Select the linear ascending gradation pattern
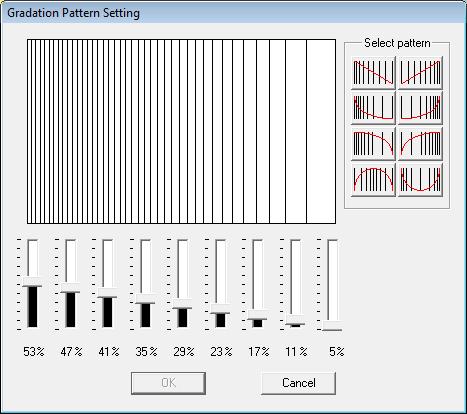467x414 pixels. 420,73
